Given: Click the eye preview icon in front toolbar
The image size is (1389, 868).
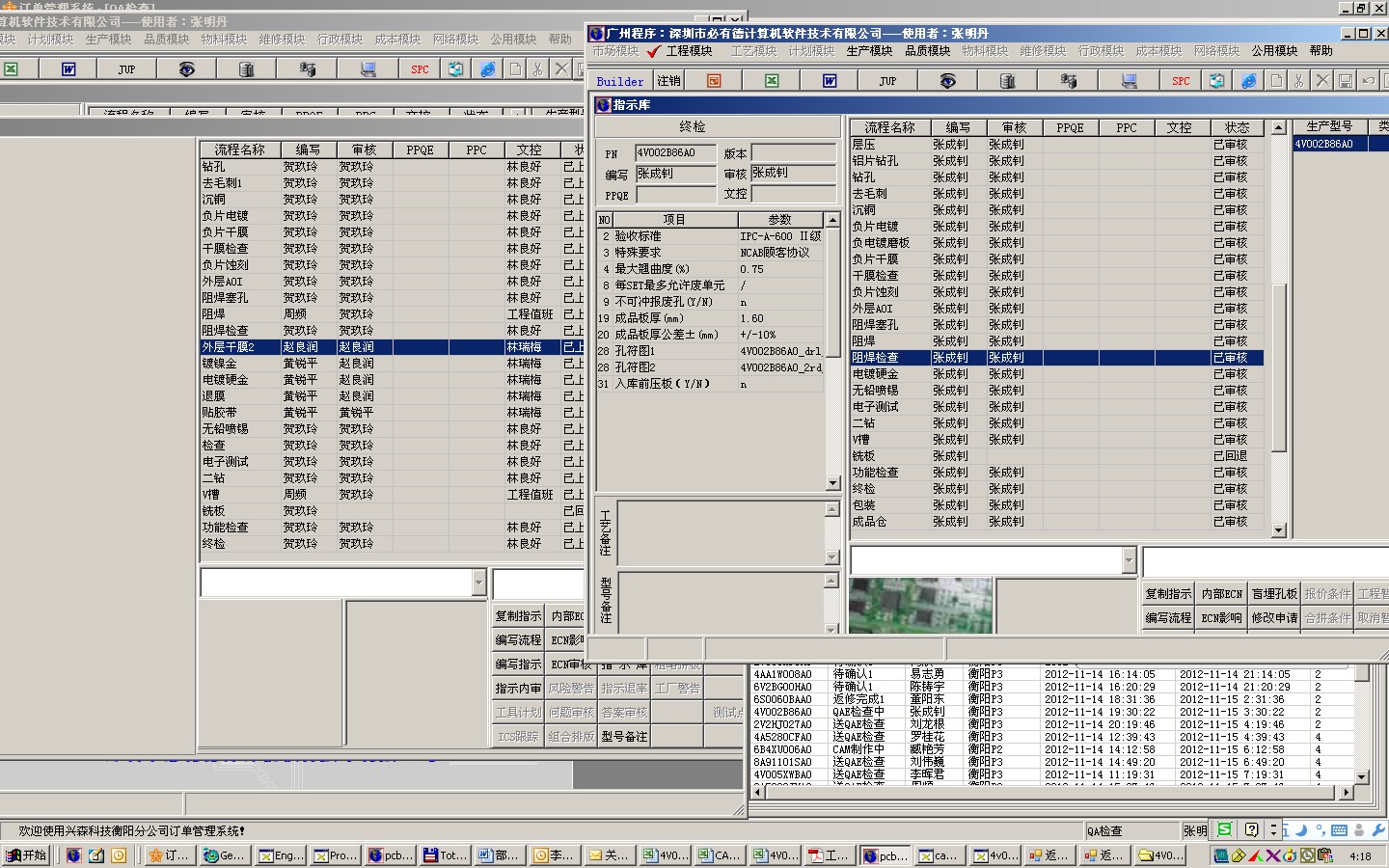Looking at the screenshot, I should click(x=947, y=81).
